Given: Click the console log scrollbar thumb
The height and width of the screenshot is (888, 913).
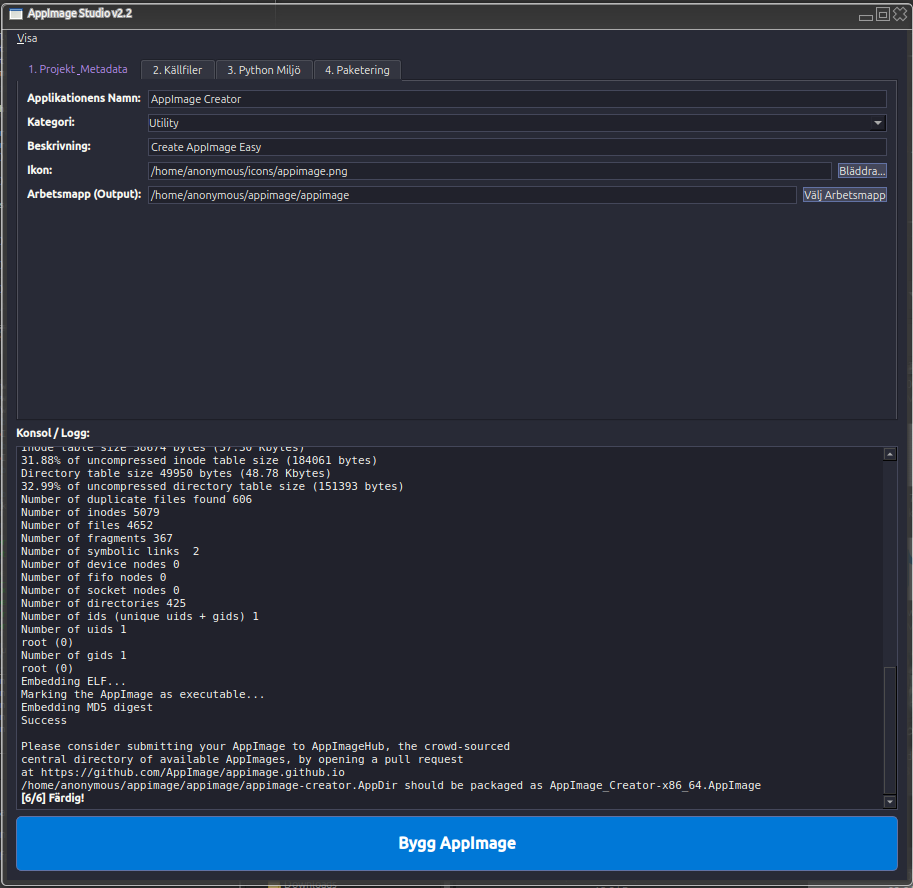Looking at the screenshot, I should pyautogui.click(x=889, y=730).
